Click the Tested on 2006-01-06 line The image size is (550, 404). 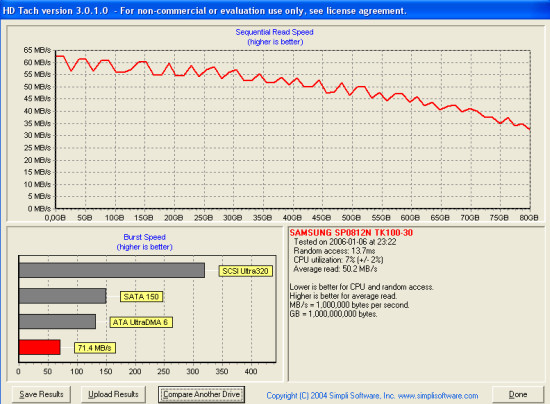(345, 242)
